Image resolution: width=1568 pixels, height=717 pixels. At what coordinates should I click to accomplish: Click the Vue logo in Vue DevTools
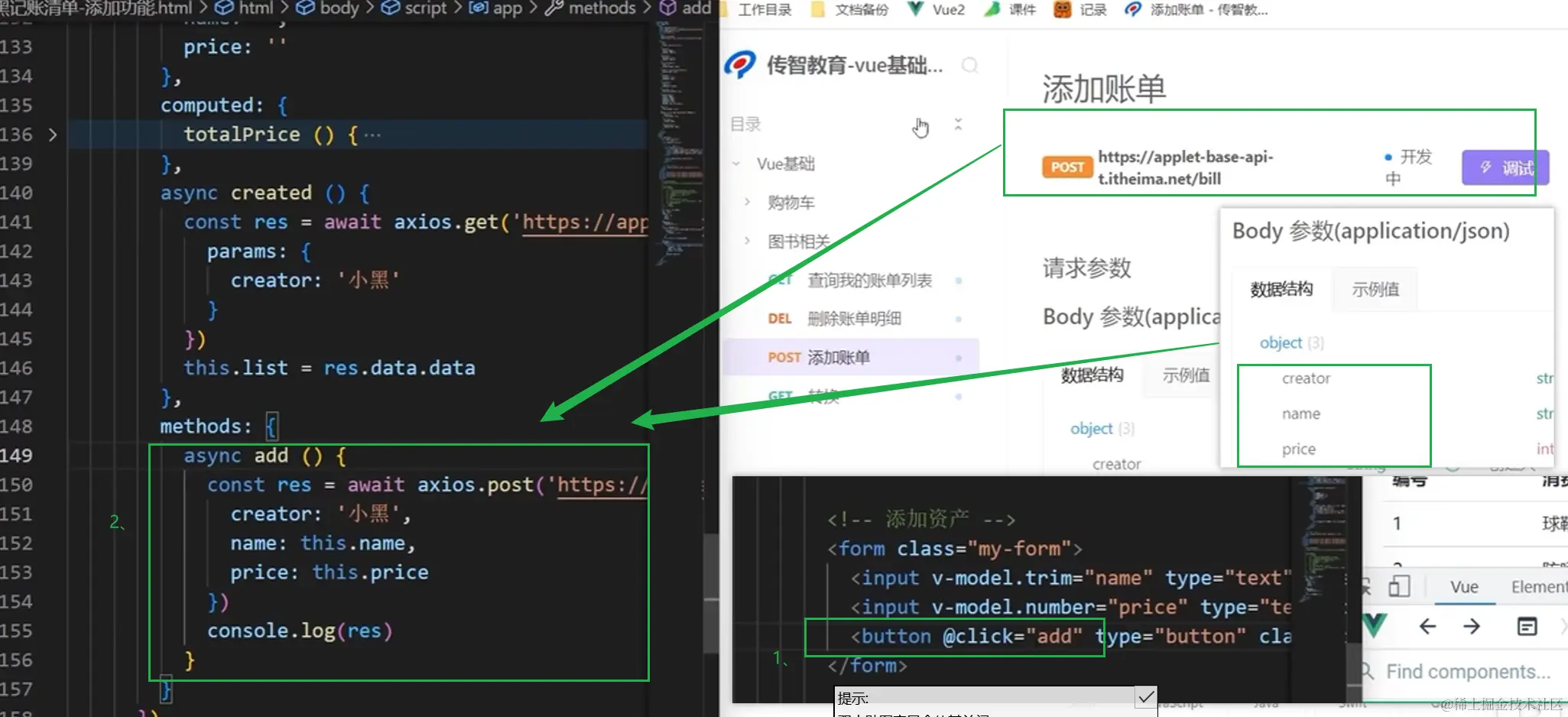(1375, 627)
